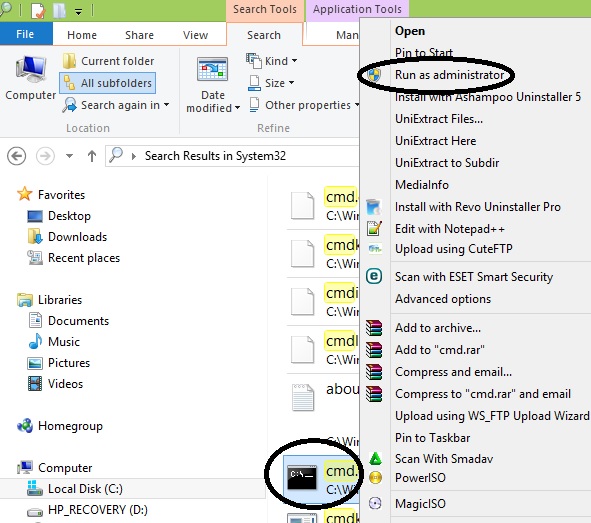Viewport: 591px width, 523px height.
Task: Open Kind filter dropdown
Action: click(x=271, y=61)
